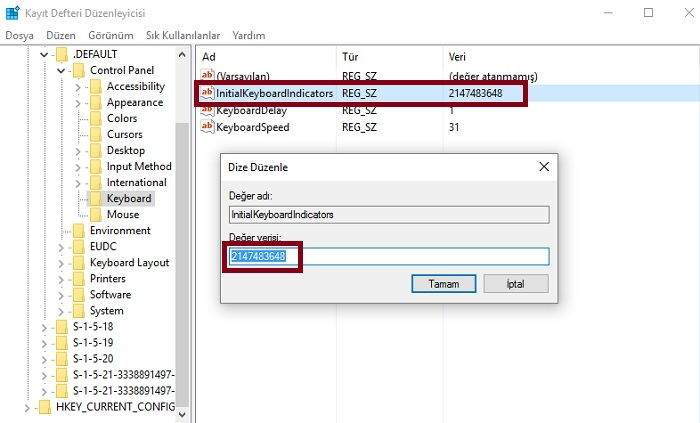Open the Görünüm menu
The height and width of the screenshot is (423, 700).
pos(111,35)
